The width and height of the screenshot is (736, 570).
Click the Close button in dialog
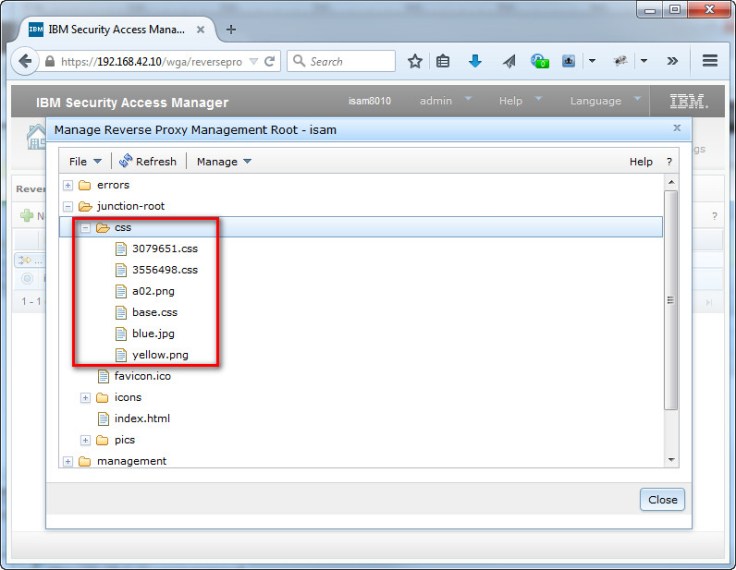[x=662, y=499]
